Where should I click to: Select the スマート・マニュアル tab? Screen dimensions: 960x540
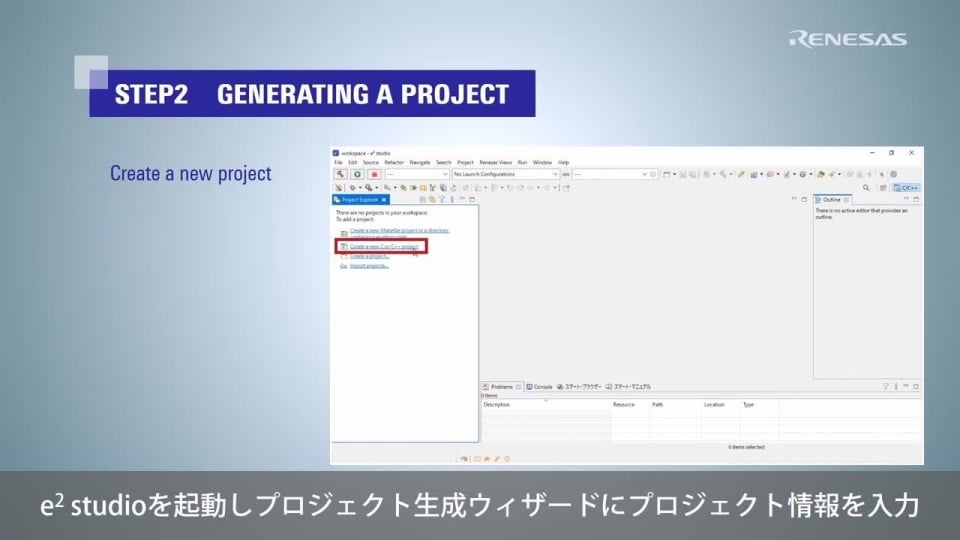tap(628, 387)
